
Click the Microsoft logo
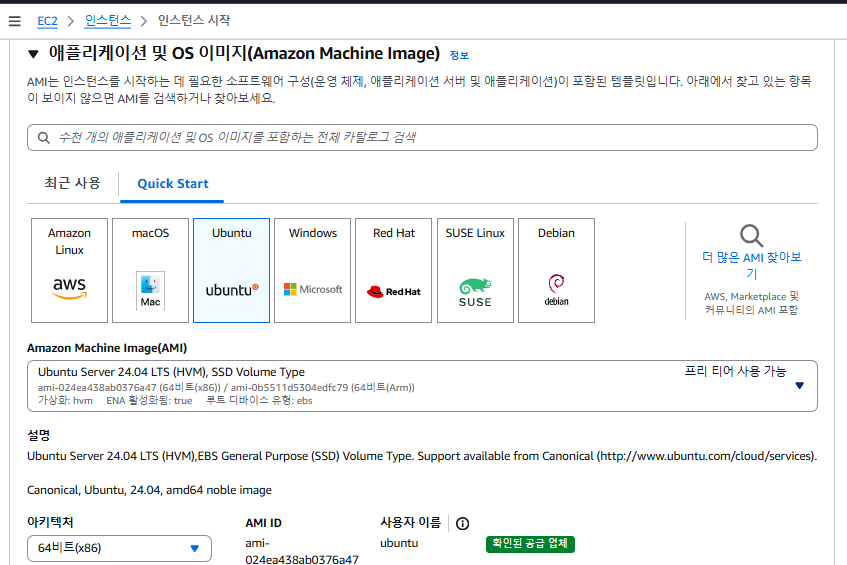click(x=313, y=290)
